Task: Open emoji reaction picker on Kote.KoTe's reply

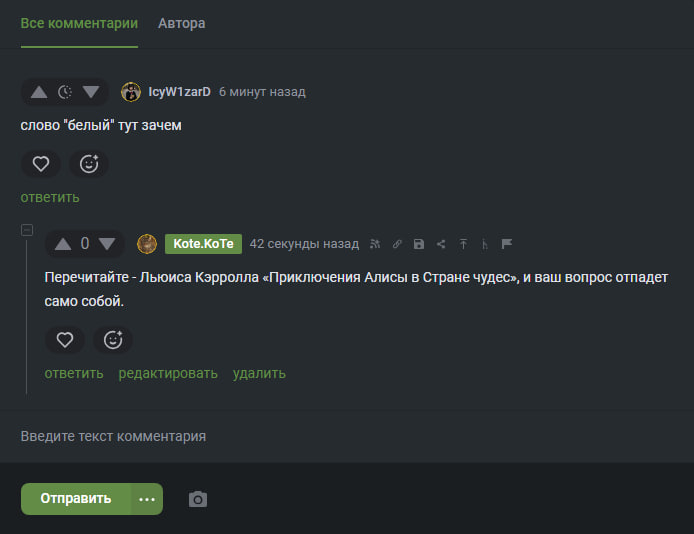Action: pos(113,340)
